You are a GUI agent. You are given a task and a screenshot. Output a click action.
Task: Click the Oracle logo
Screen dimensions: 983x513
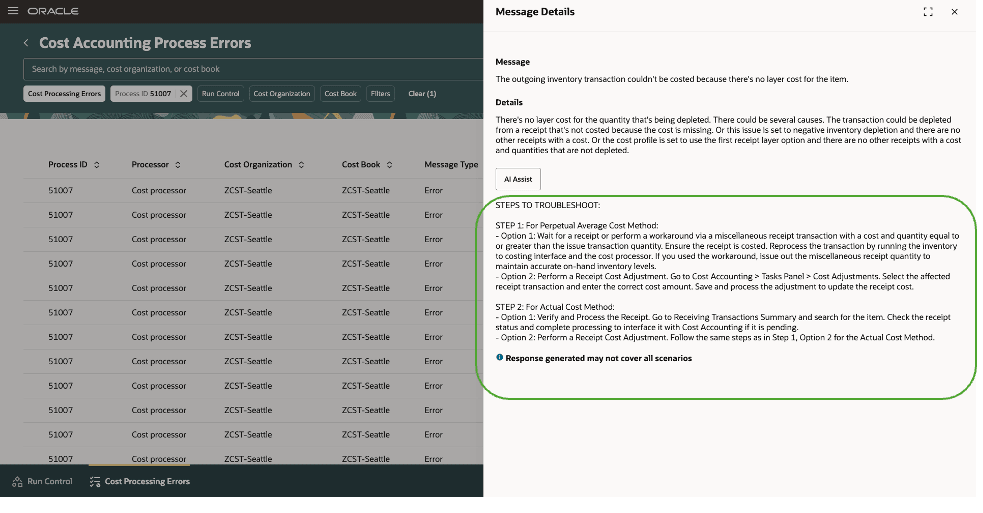tap(53, 11)
